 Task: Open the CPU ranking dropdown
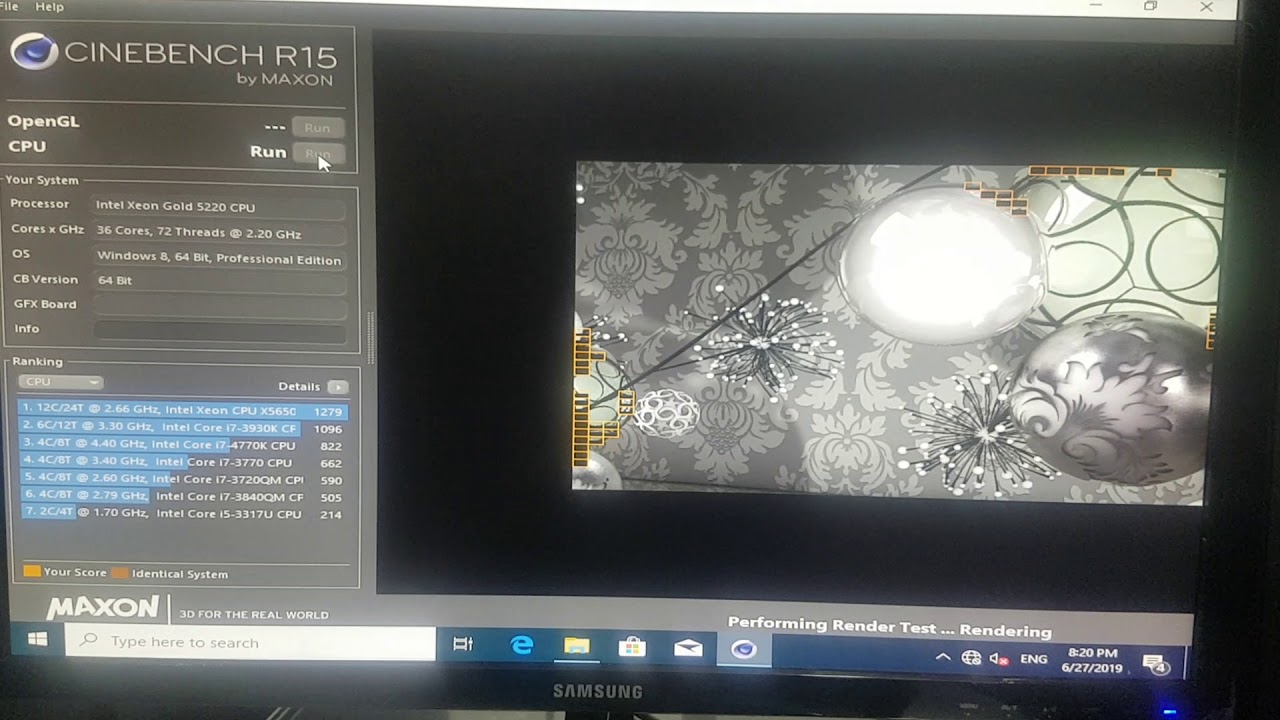[60, 382]
